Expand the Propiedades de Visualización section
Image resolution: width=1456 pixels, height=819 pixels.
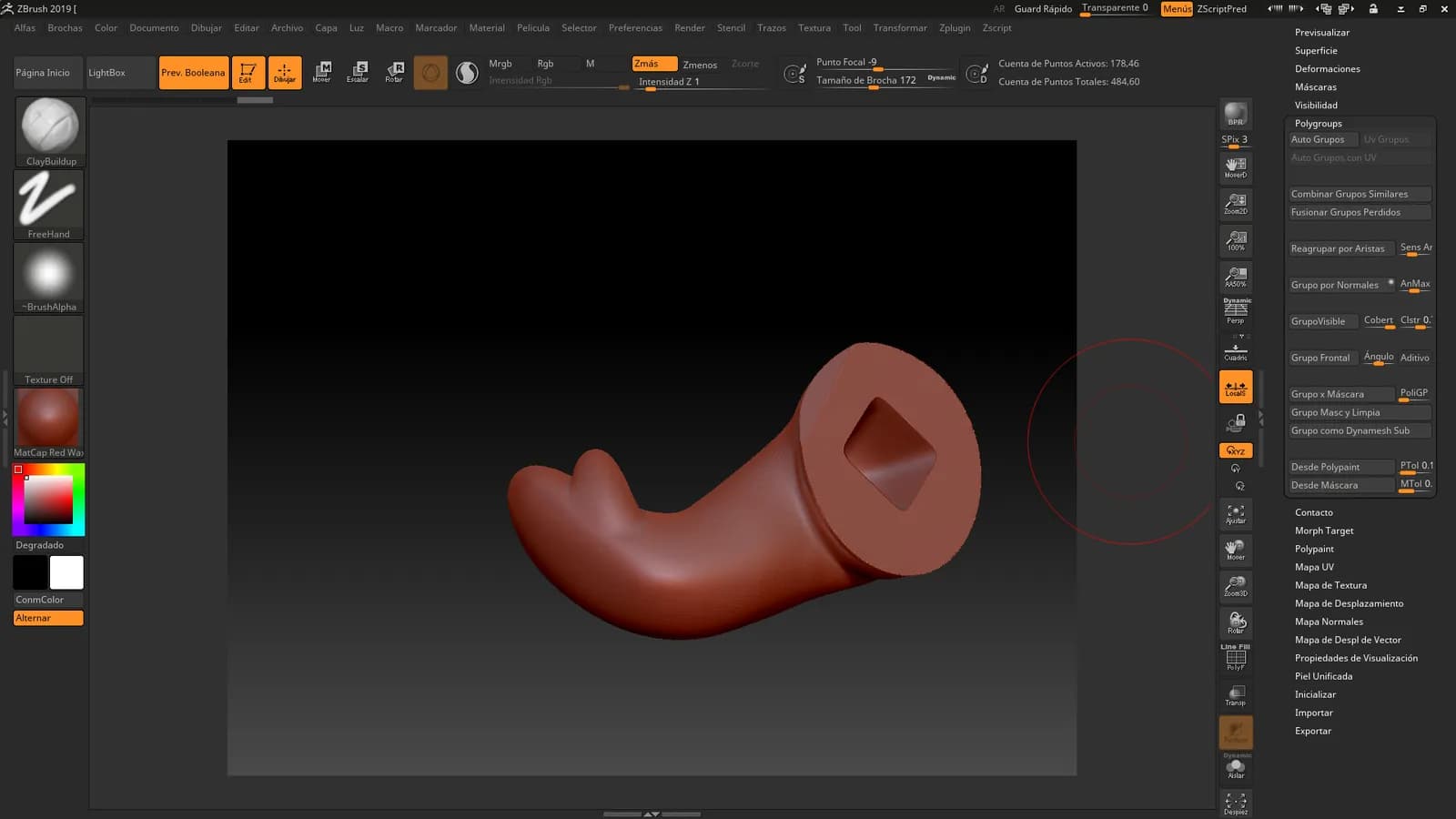[1356, 658]
